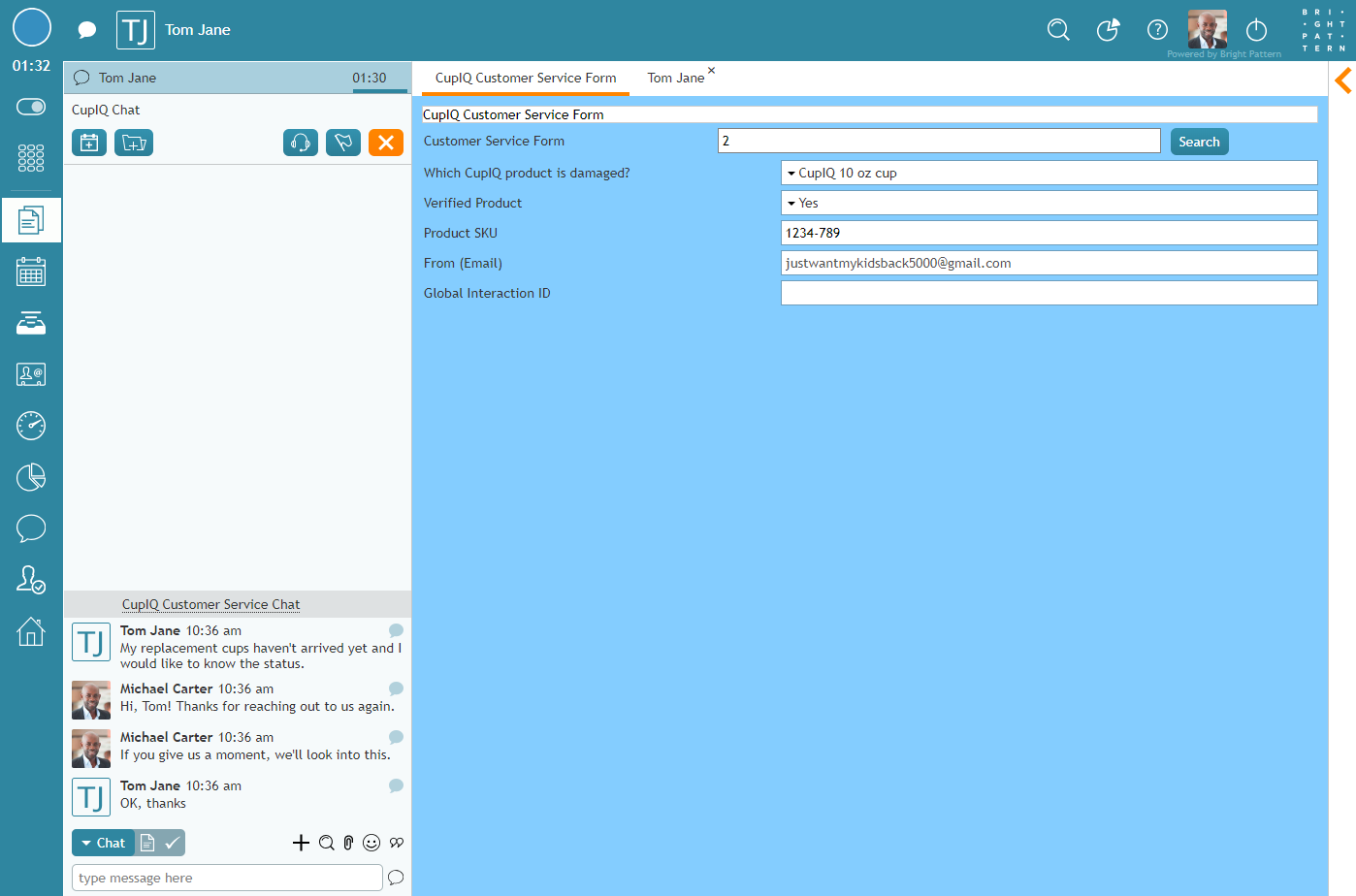Open the dashboard gauge icon
1356x896 pixels.
31,426
